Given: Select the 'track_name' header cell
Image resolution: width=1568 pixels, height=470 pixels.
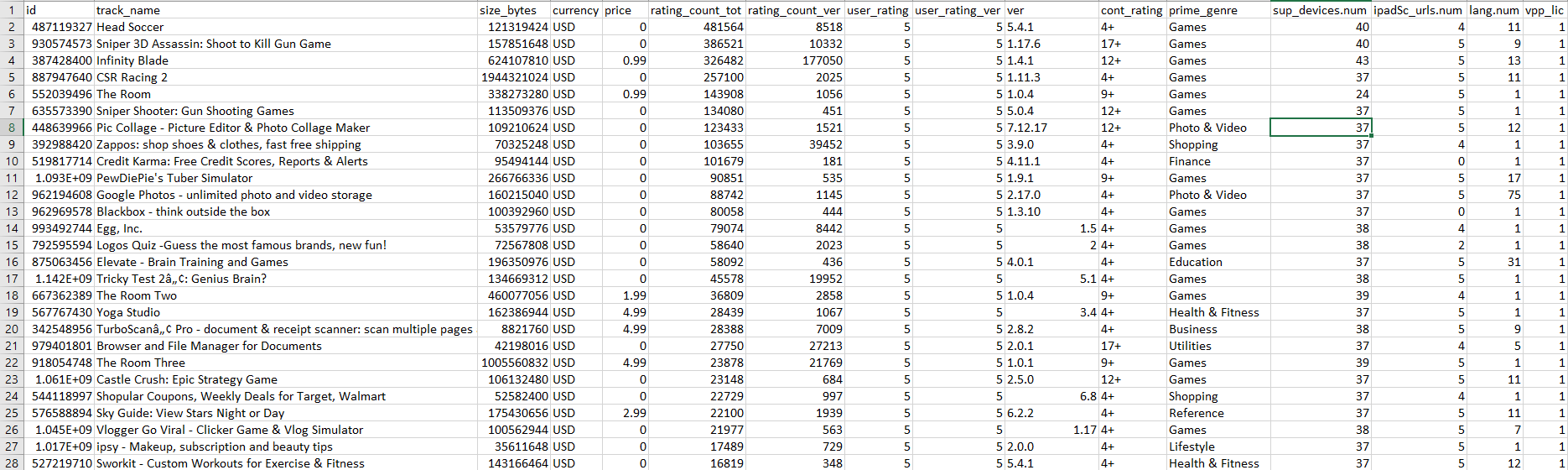Looking at the screenshot, I should click(285, 10).
